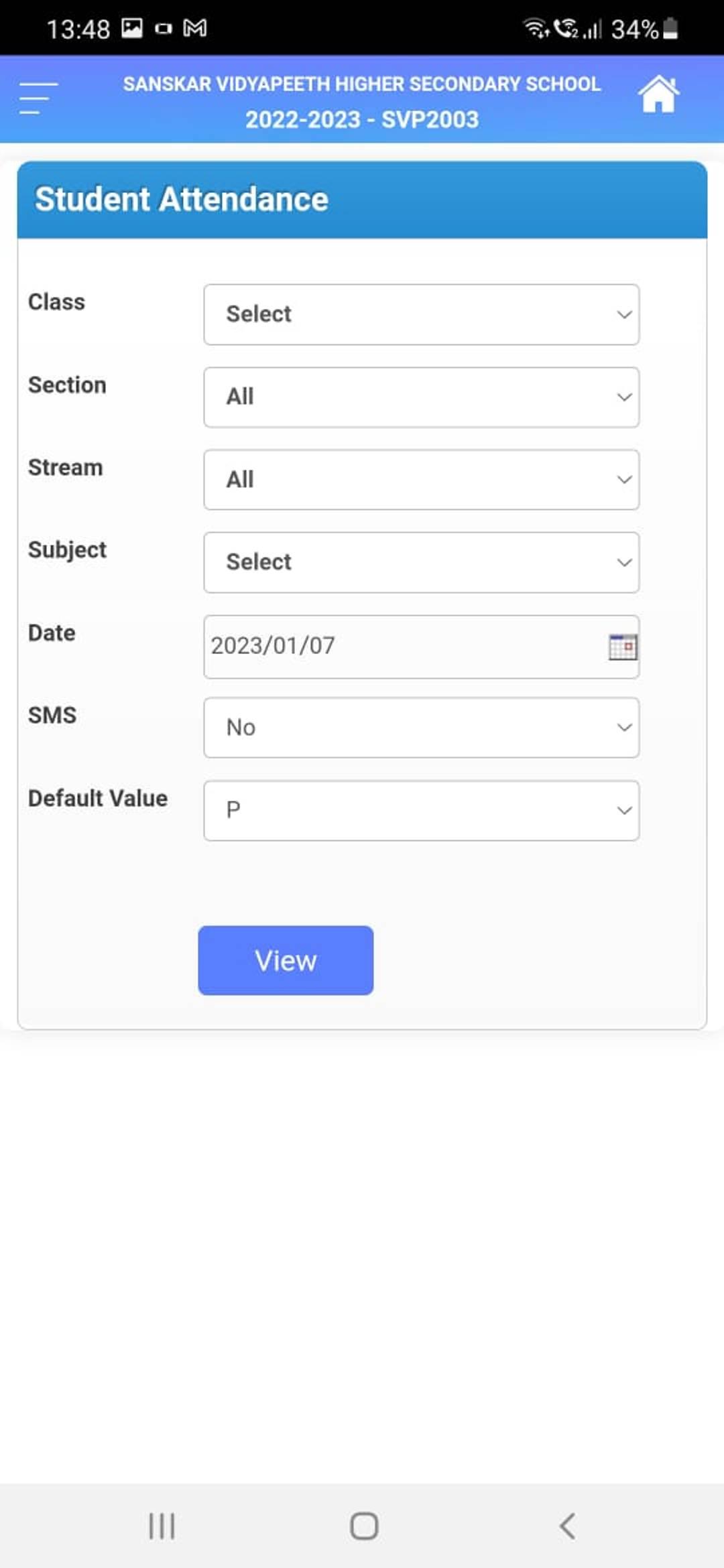Tap Android recent apps button
The height and width of the screenshot is (1568, 724).
tap(162, 1526)
